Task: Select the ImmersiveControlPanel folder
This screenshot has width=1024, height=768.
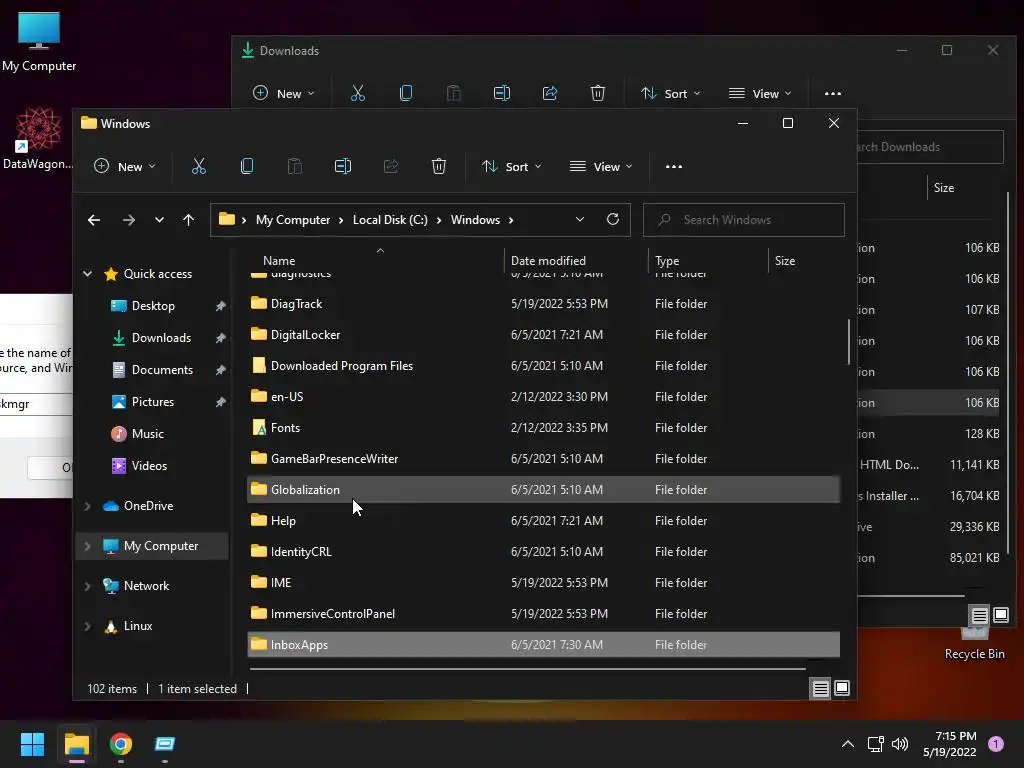Action: tap(543, 614)
